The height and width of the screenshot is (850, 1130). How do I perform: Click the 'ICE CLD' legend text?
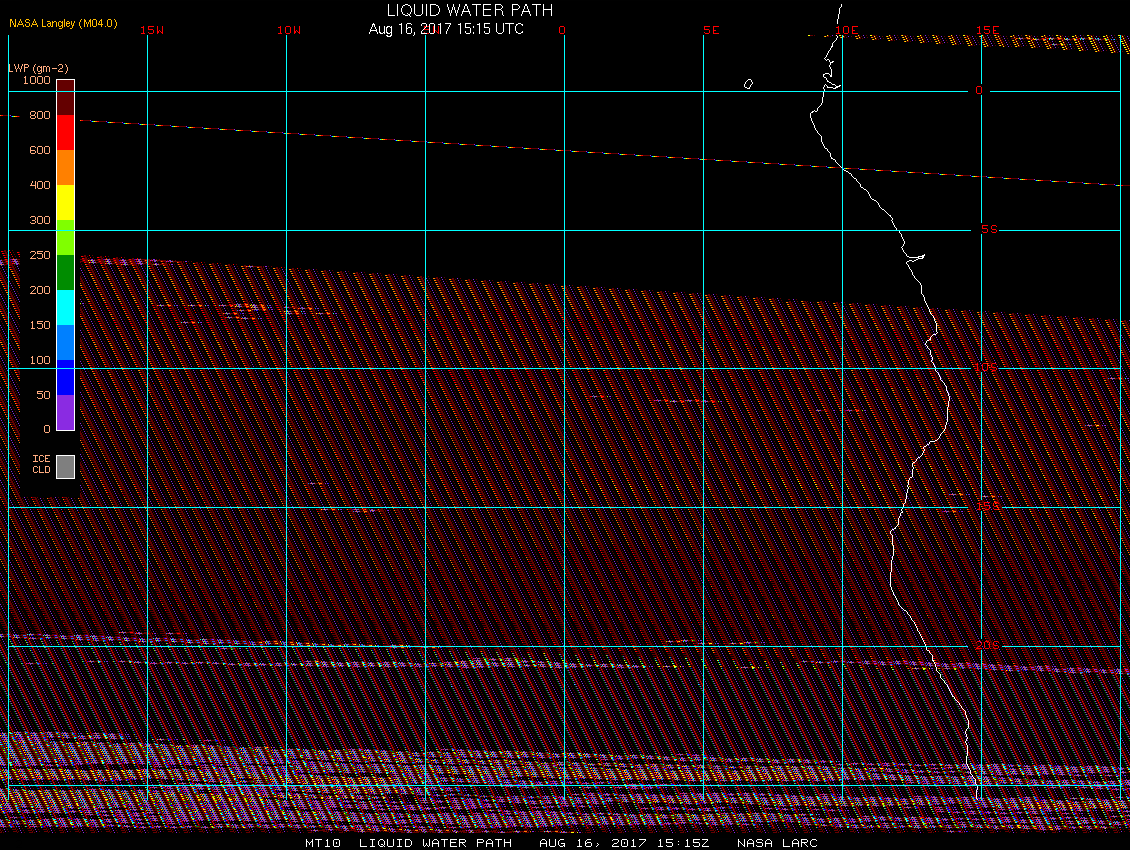(41, 464)
